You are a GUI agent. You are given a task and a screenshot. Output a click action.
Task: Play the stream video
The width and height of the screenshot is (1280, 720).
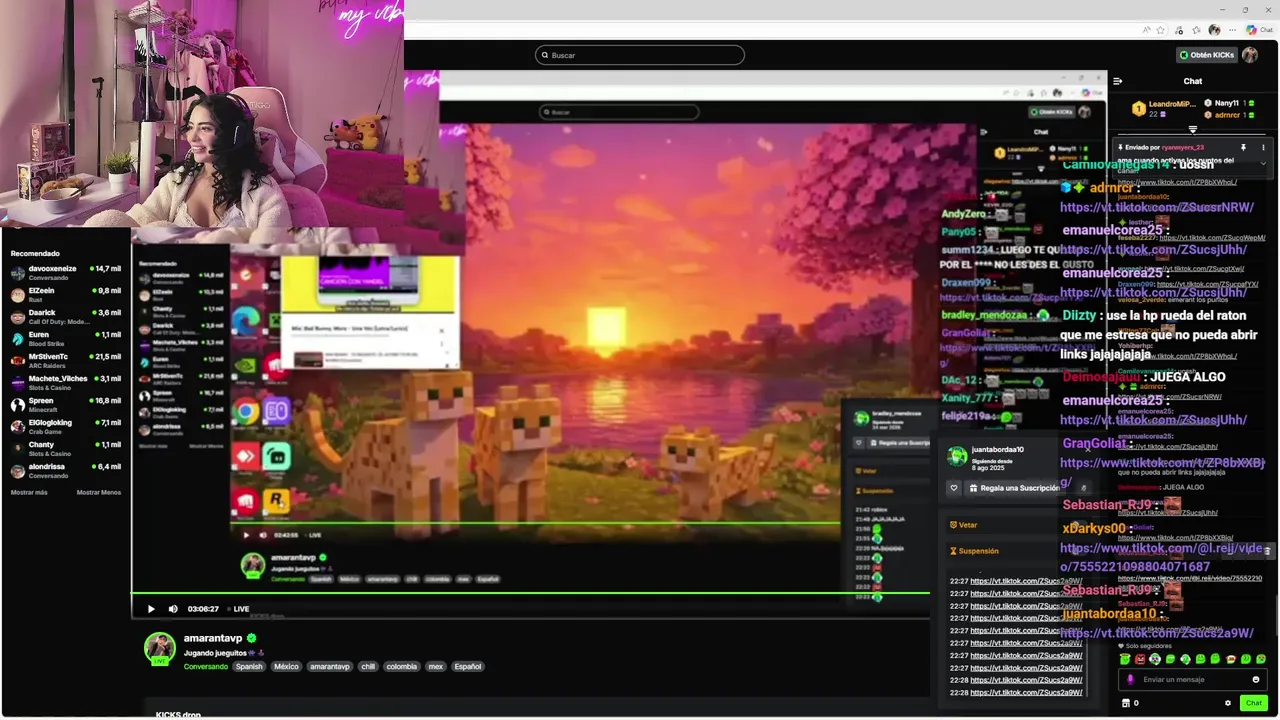(x=151, y=609)
